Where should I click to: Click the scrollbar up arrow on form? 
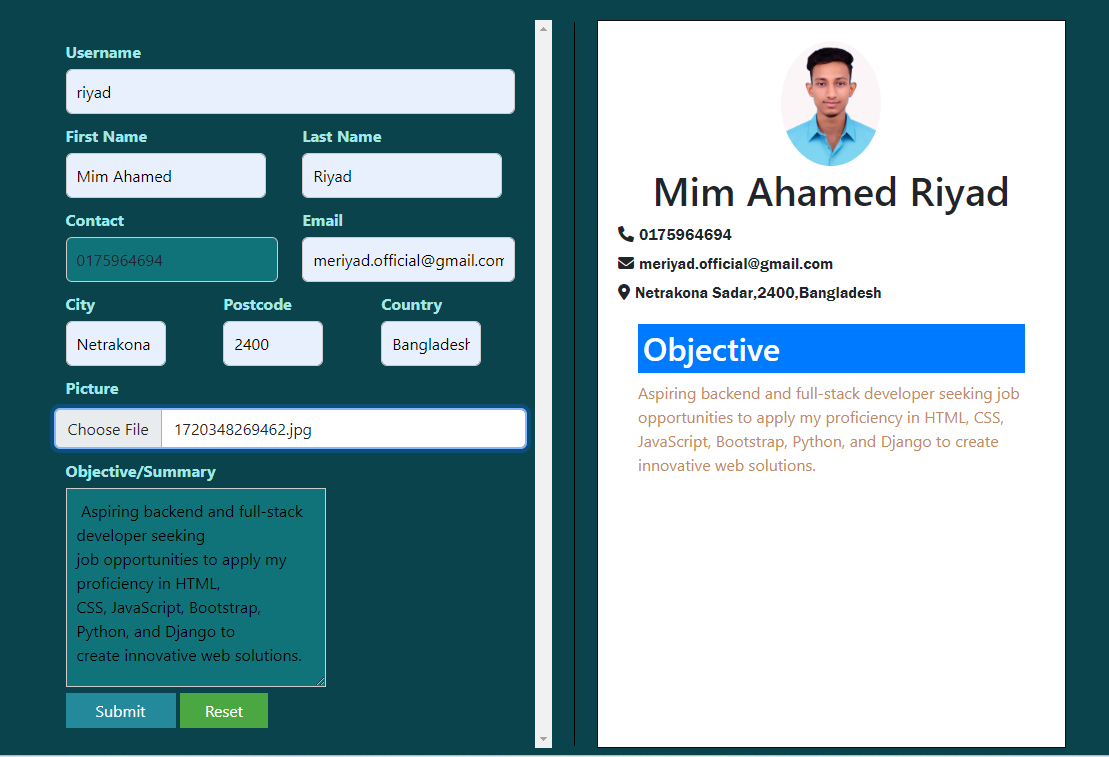click(x=544, y=28)
